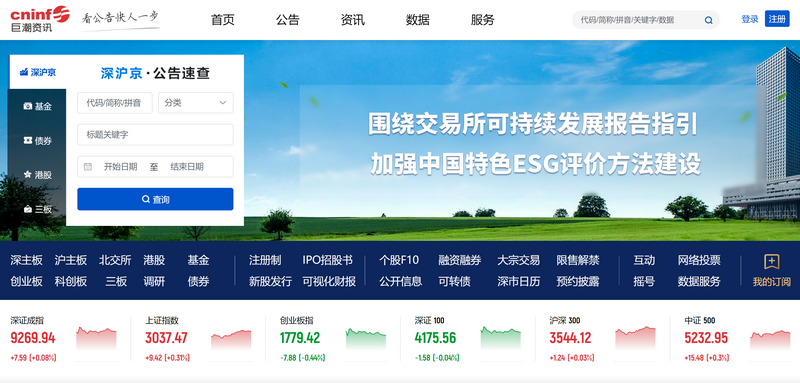The height and width of the screenshot is (383, 800).
Task: Open the 开始日期 date picker
Action: (121, 167)
